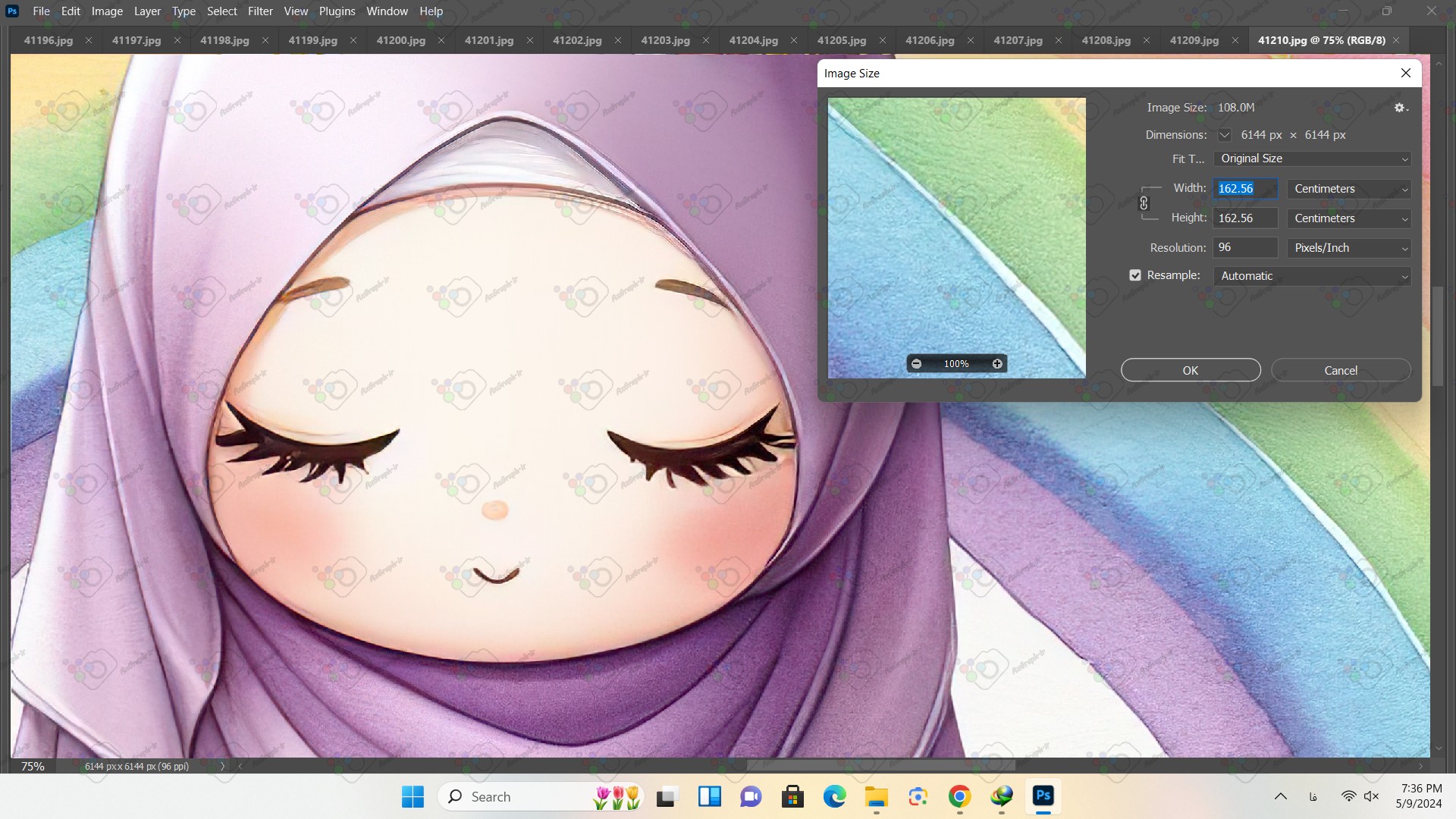Zoom in the Image Size preview
1456x819 pixels.
(997, 364)
